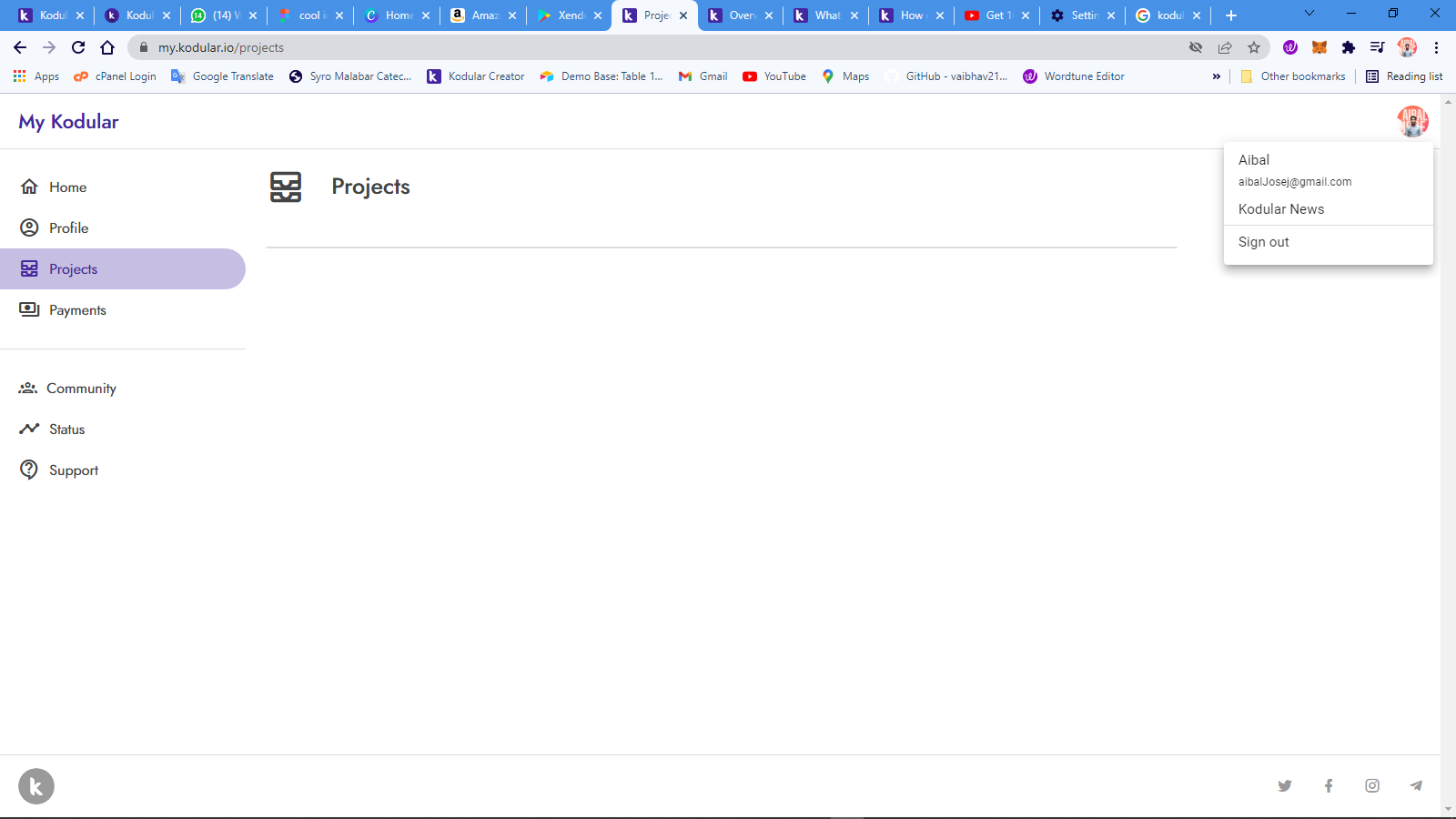Image resolution: width=1456 pixels, height=819 pixels.
Task: Click the page vertical scrollbar
Action: pyautogui.click(x=1448, y=455)
